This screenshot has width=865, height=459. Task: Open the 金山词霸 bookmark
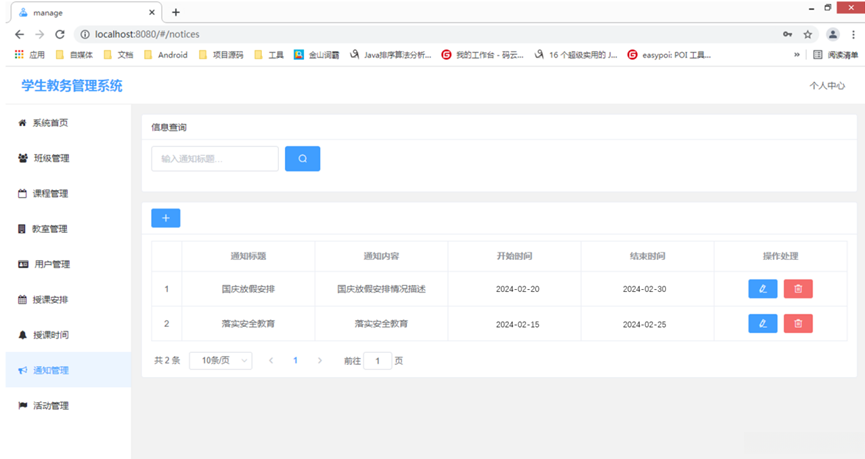pos(317,55)
